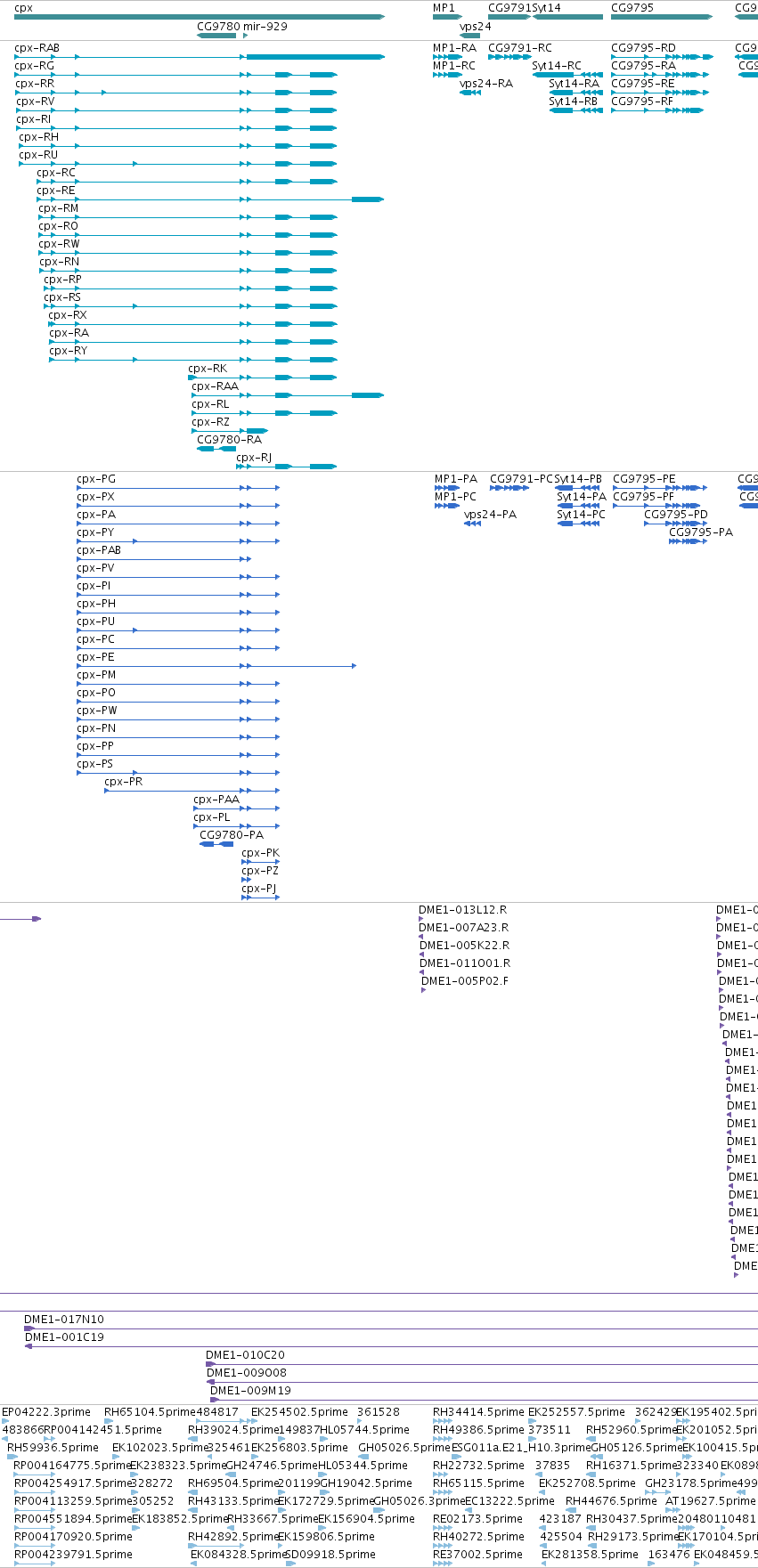Click EST EP04222.3prime
The width and height of the screenshot is (758, 1568).
46,1412
